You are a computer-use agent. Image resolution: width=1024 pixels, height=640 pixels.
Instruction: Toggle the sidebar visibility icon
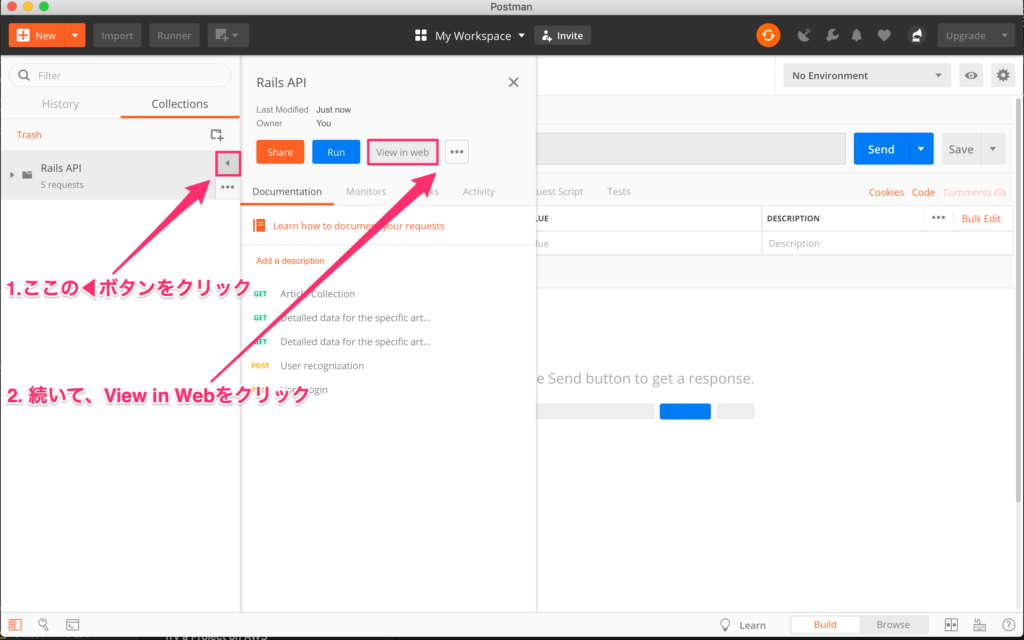(x=15, y=625)
